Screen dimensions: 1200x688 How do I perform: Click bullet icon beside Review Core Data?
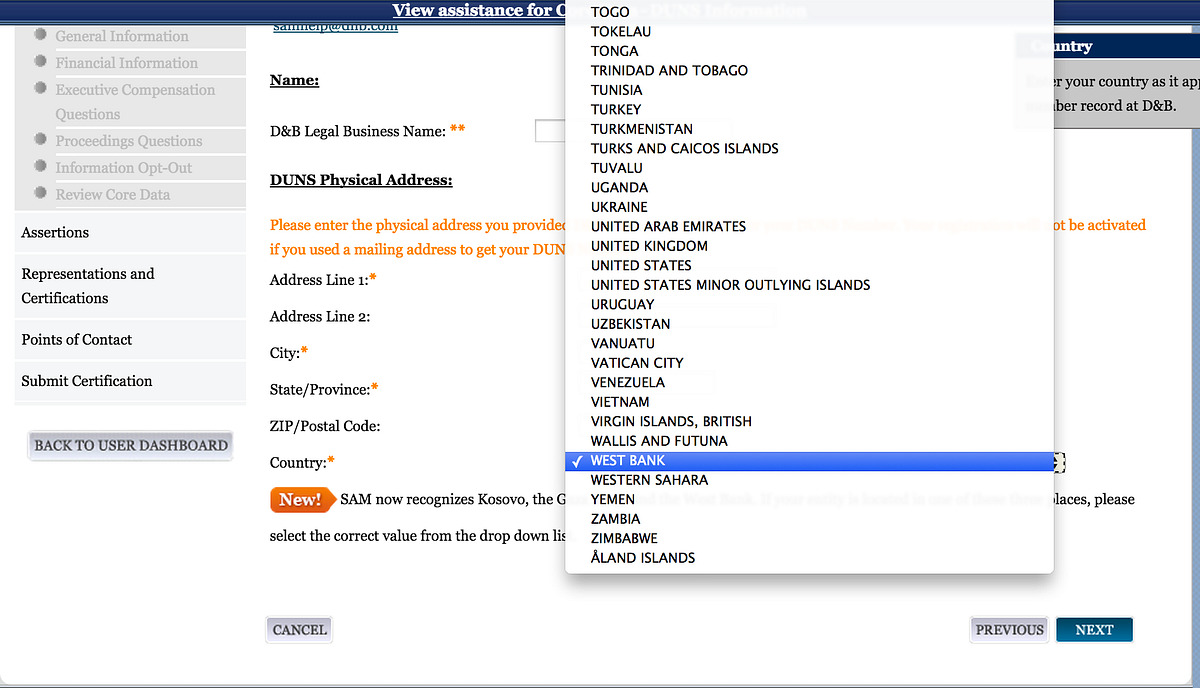40,192
